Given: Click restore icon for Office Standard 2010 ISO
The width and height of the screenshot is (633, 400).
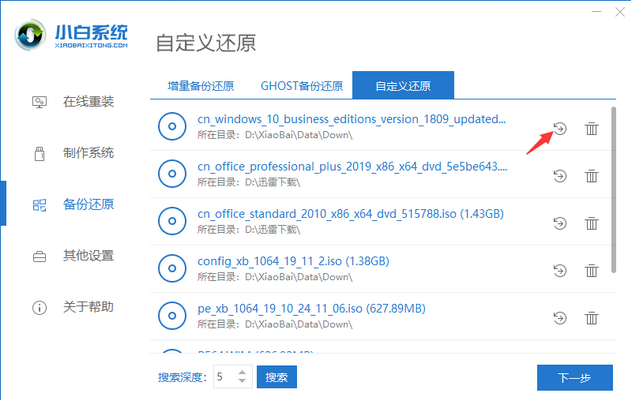Looking at the screenshot, I should (x=560, y=222).
